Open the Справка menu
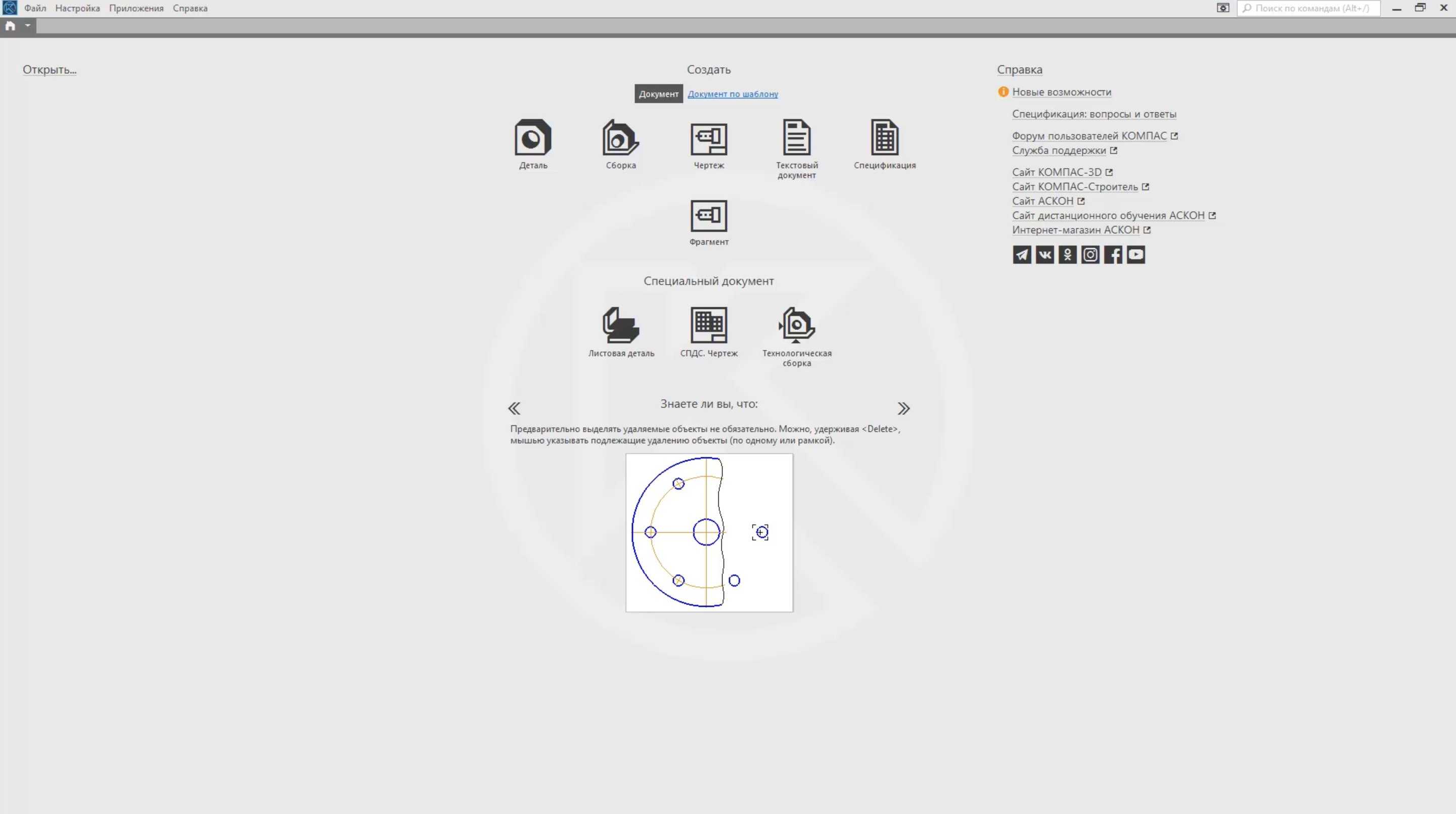 point(190,8)
